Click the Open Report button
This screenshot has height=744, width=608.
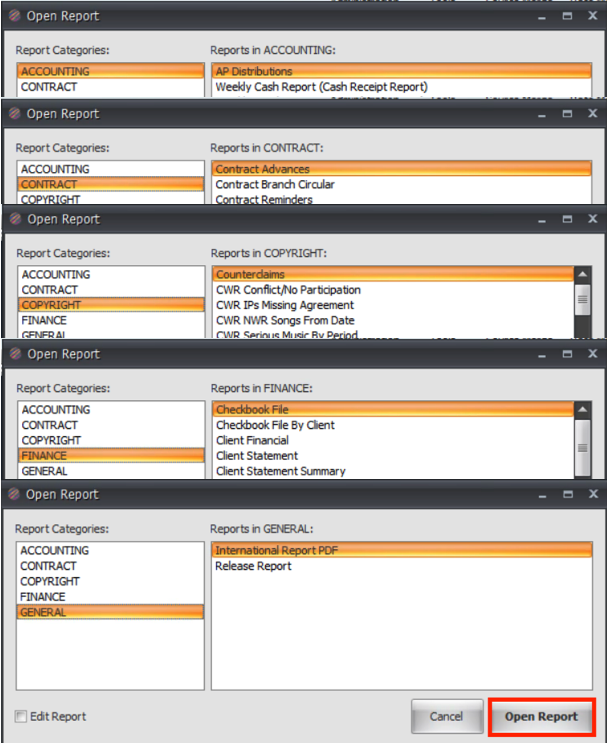point(541,717)
